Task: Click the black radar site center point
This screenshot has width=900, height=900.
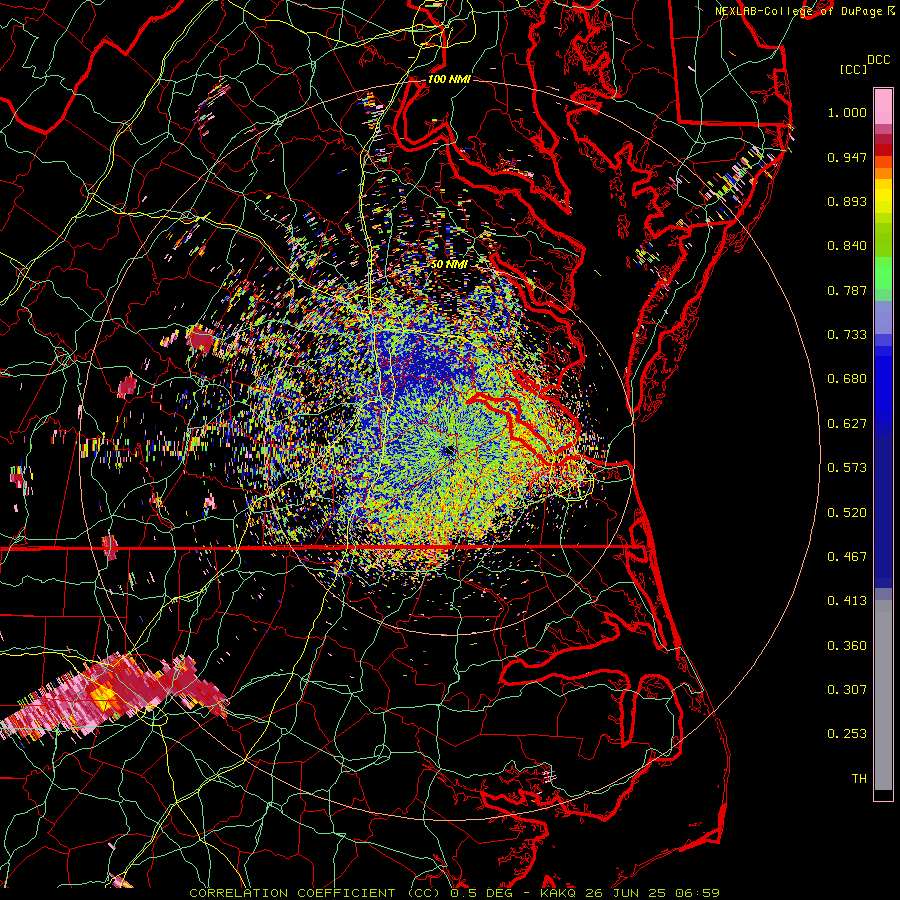Action: 449,451
